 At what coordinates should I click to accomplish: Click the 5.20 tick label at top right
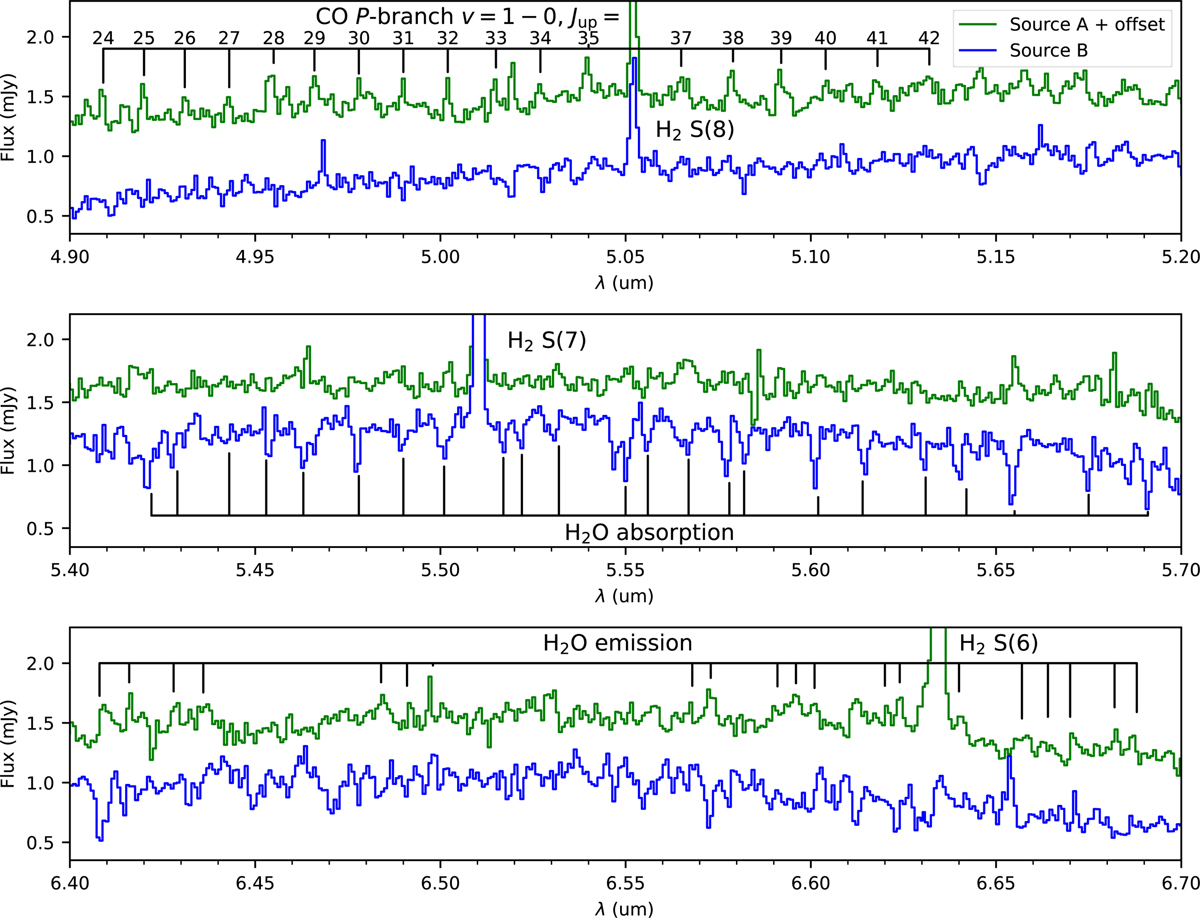point(1180,257)
